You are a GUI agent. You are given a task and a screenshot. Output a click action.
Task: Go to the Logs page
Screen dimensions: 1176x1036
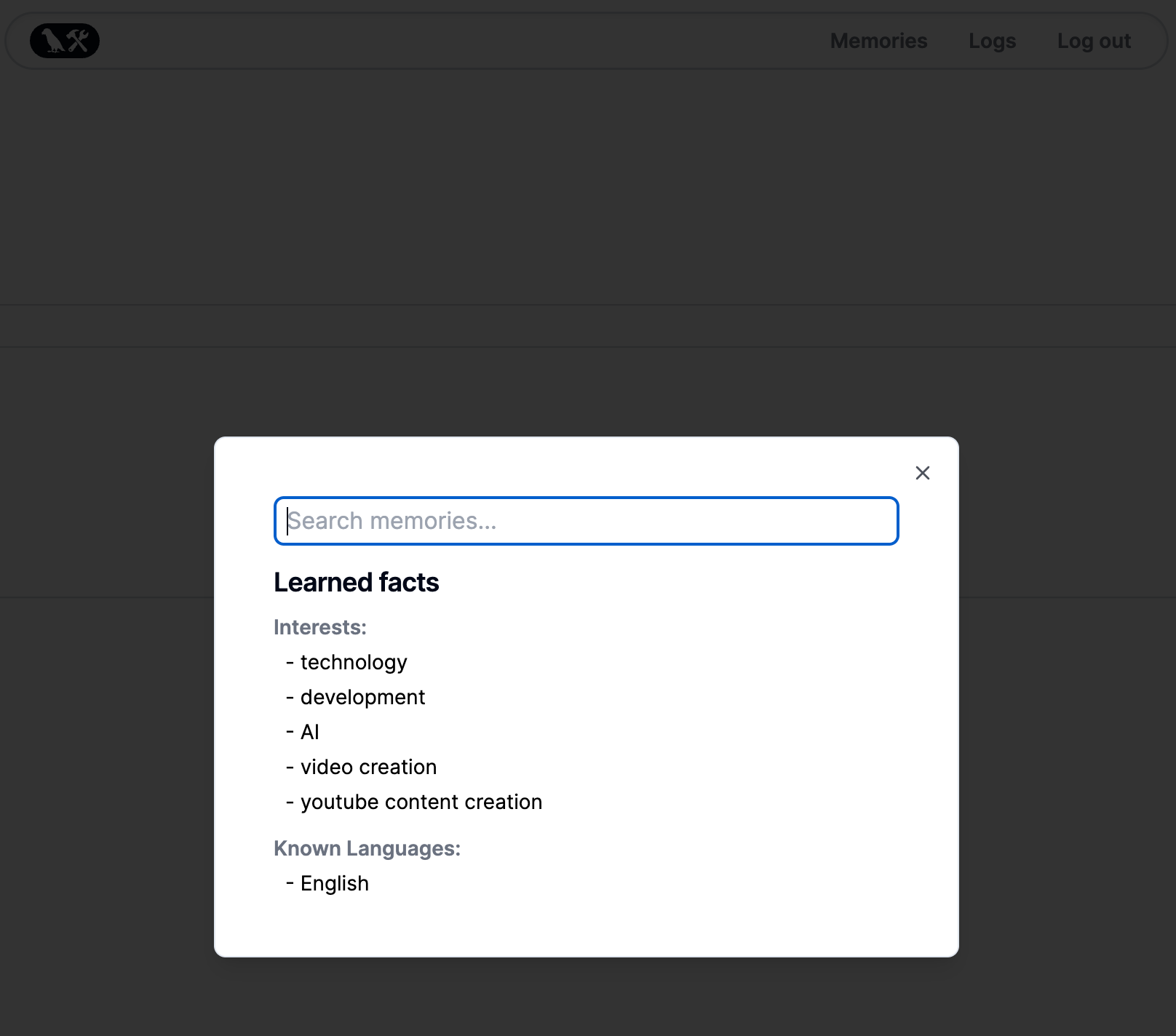(x=992, y=41)
